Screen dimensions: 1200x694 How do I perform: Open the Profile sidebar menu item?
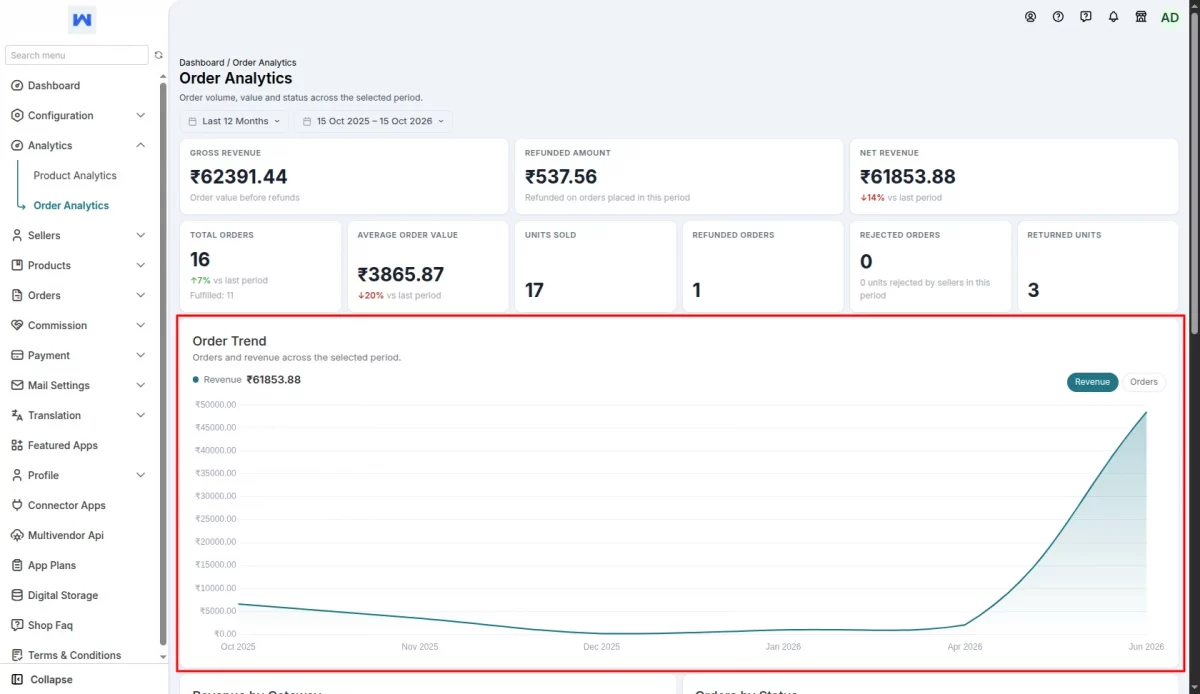coord(79,476)
